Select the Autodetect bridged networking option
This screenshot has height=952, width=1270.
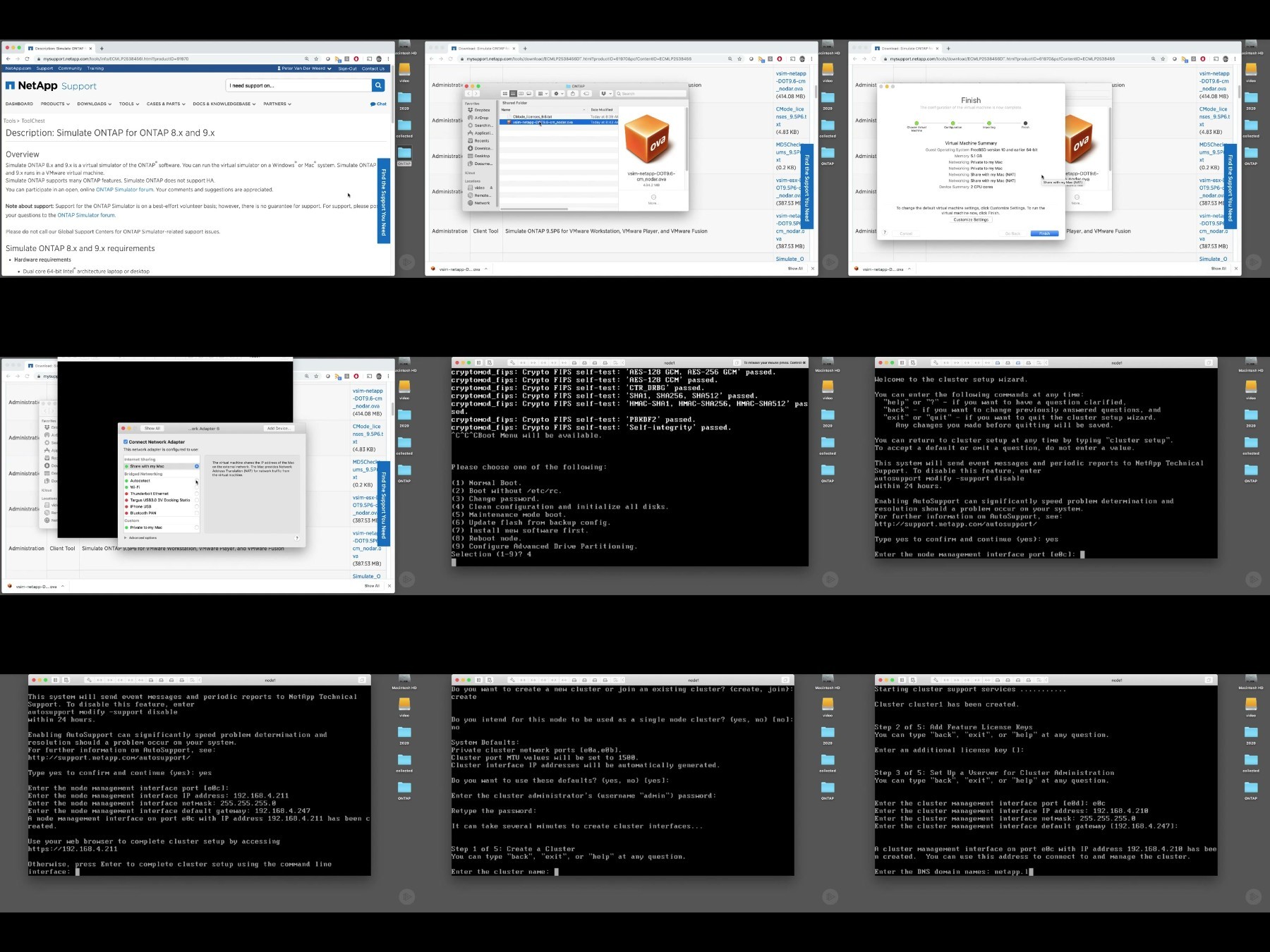point(196,481)
